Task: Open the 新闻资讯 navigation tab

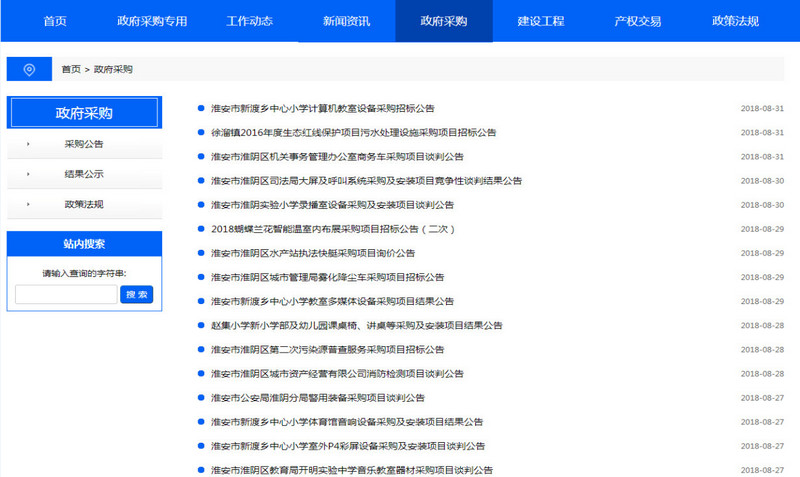Action: coord(346,21)
